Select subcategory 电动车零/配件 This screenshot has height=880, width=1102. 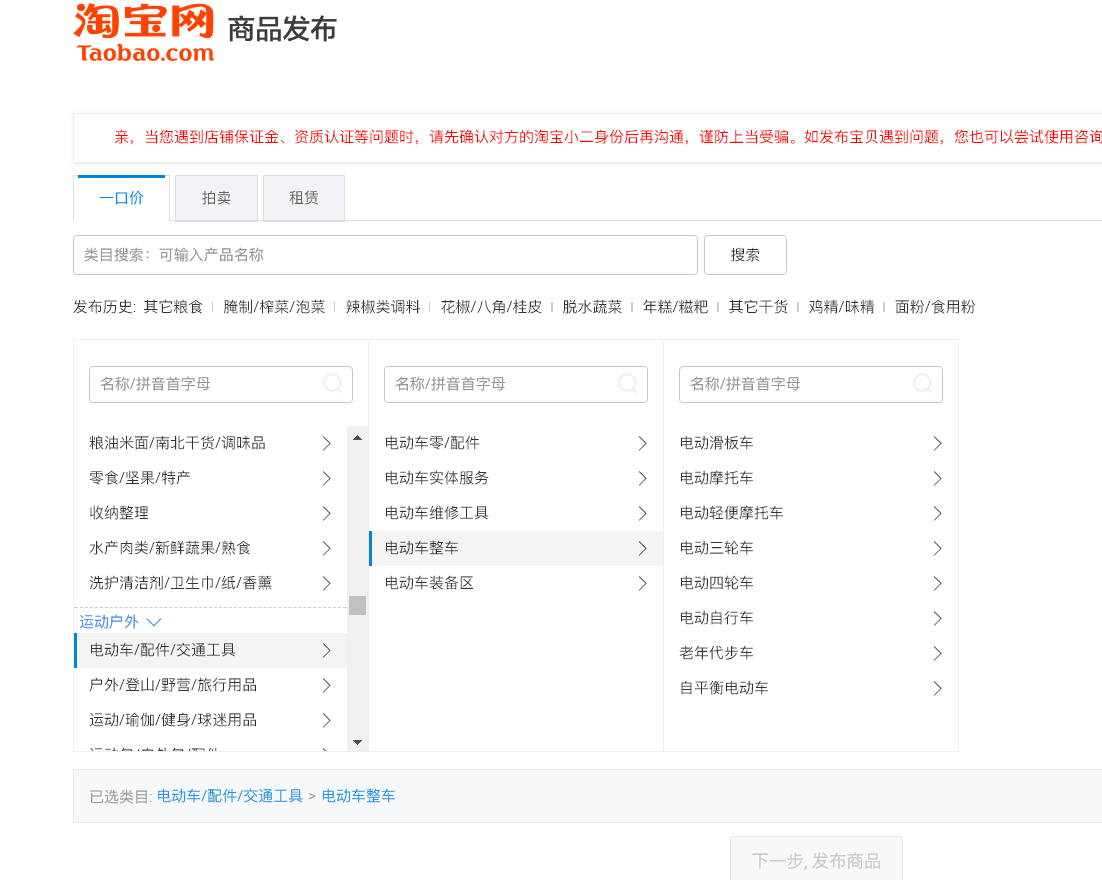(516, 443)
